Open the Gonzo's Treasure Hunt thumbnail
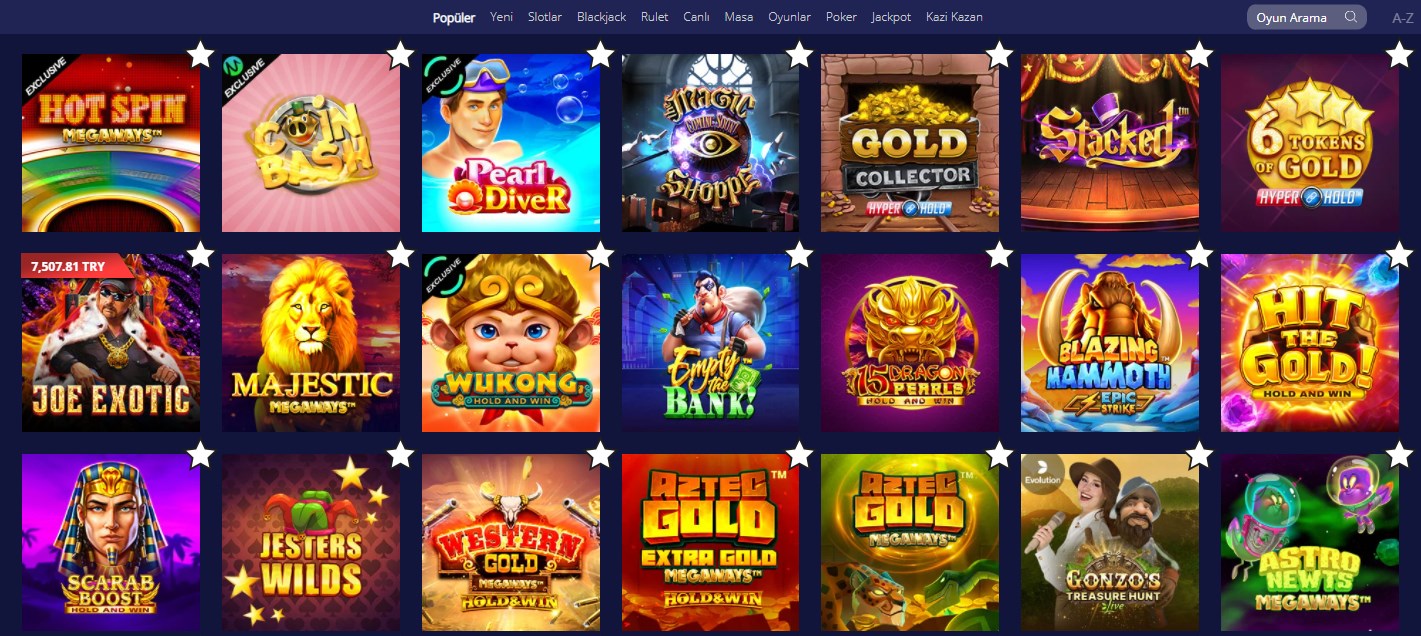Image resolution: width=1421 pixels, height=636 pixels. click(x=1110, y=543)
